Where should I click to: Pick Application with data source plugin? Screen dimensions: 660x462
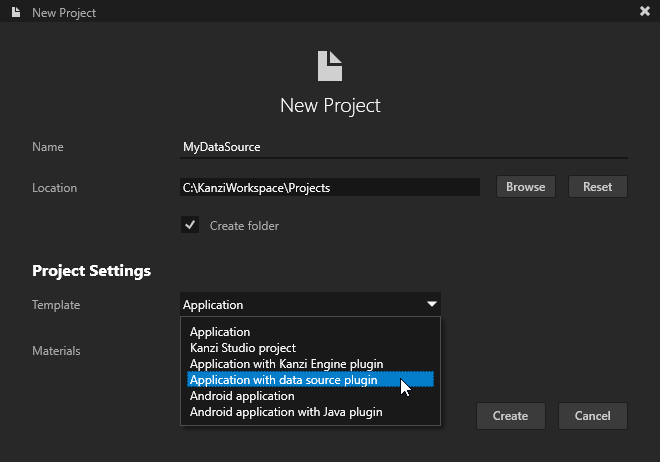283,380
